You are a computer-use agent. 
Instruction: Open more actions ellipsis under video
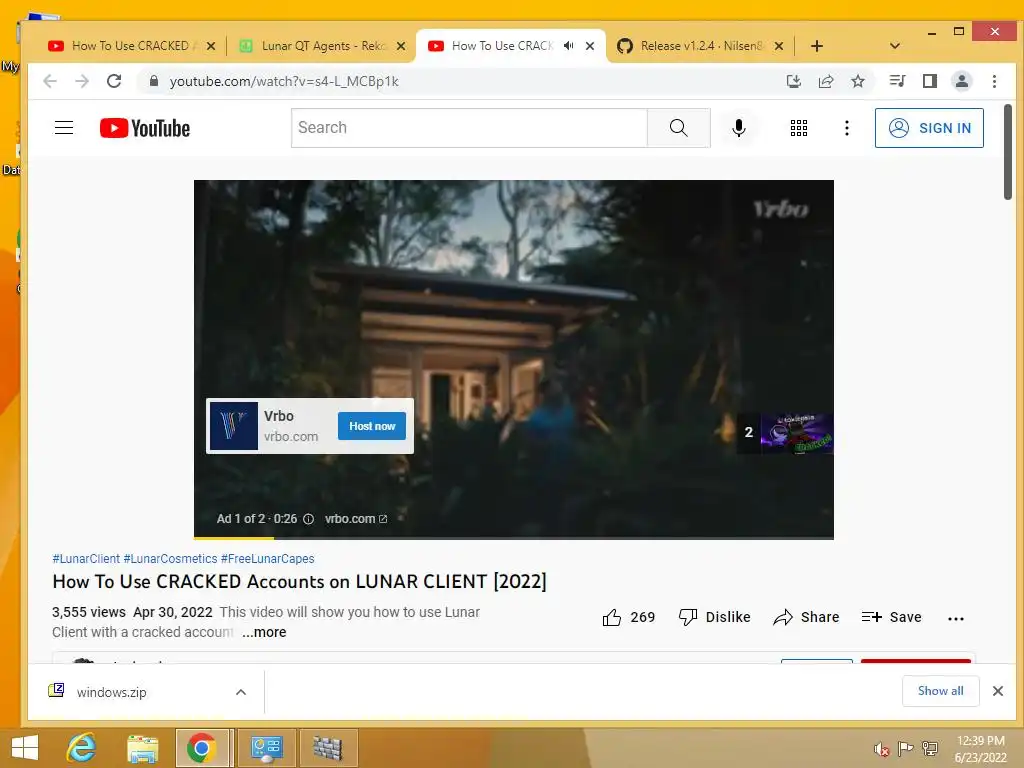click(955, 618)
